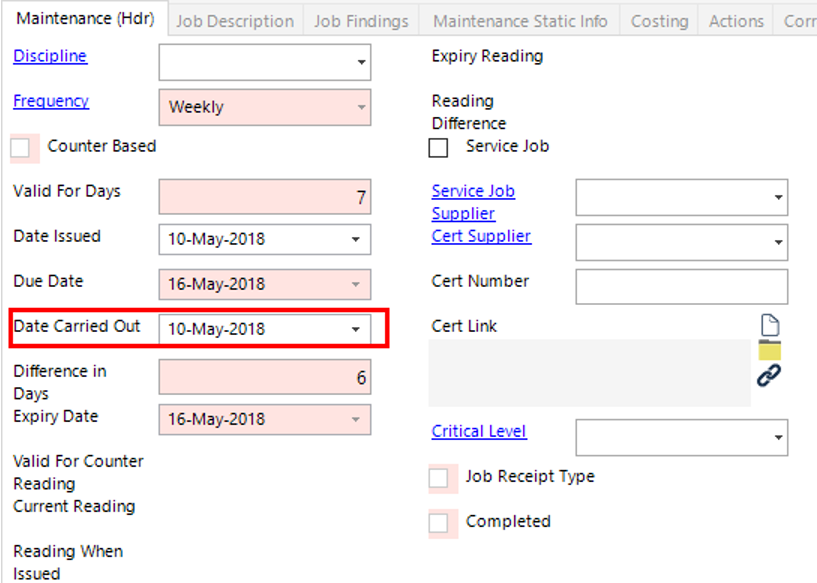Viewport: 817px width, 583px height.
Task: Check the Completed checkbox
Action: tap(438, 523)
